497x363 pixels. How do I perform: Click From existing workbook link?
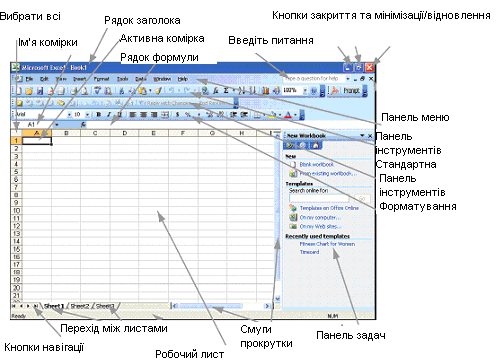coord(328,173)
